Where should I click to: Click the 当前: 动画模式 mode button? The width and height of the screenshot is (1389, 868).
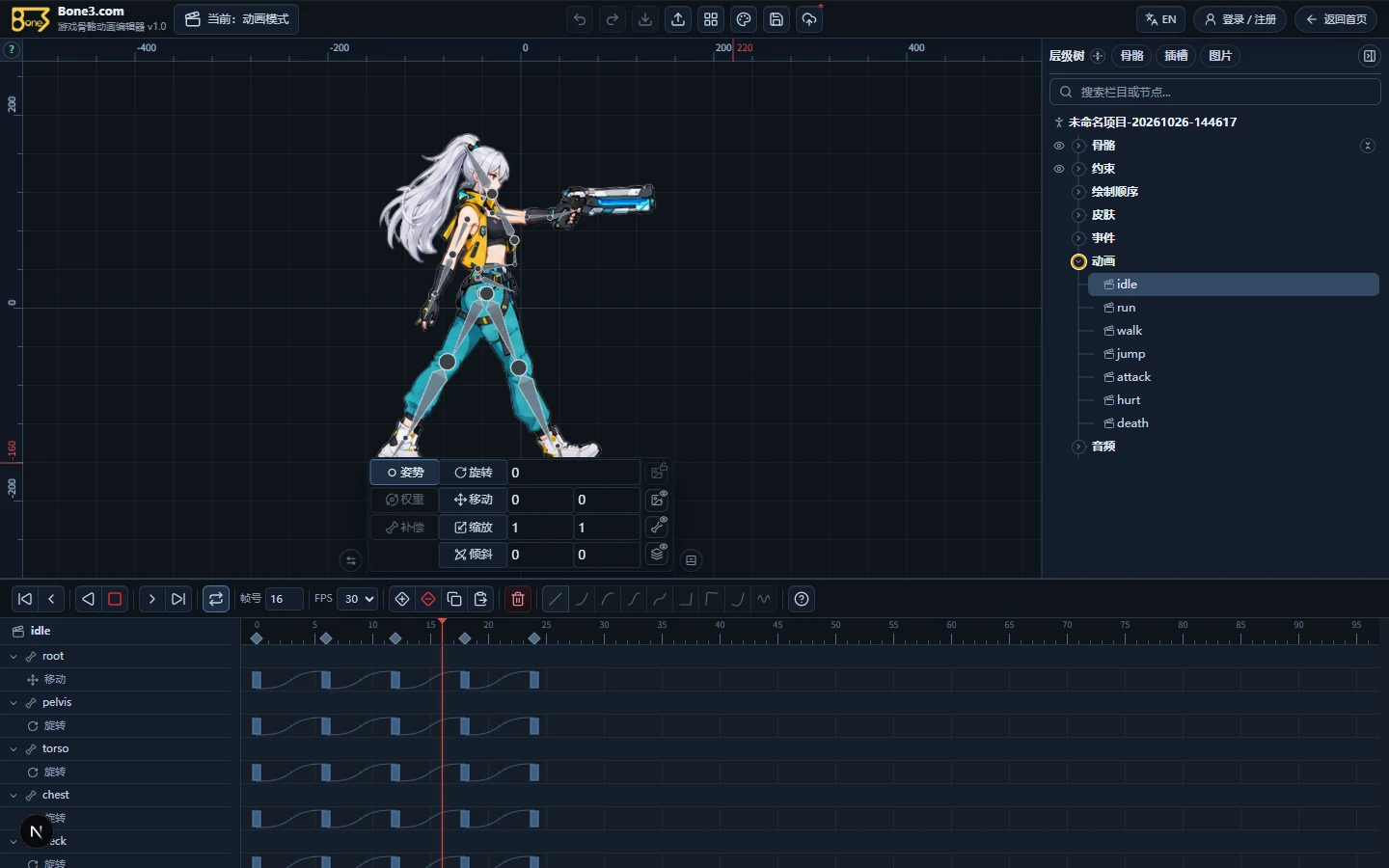coord(236,19)
